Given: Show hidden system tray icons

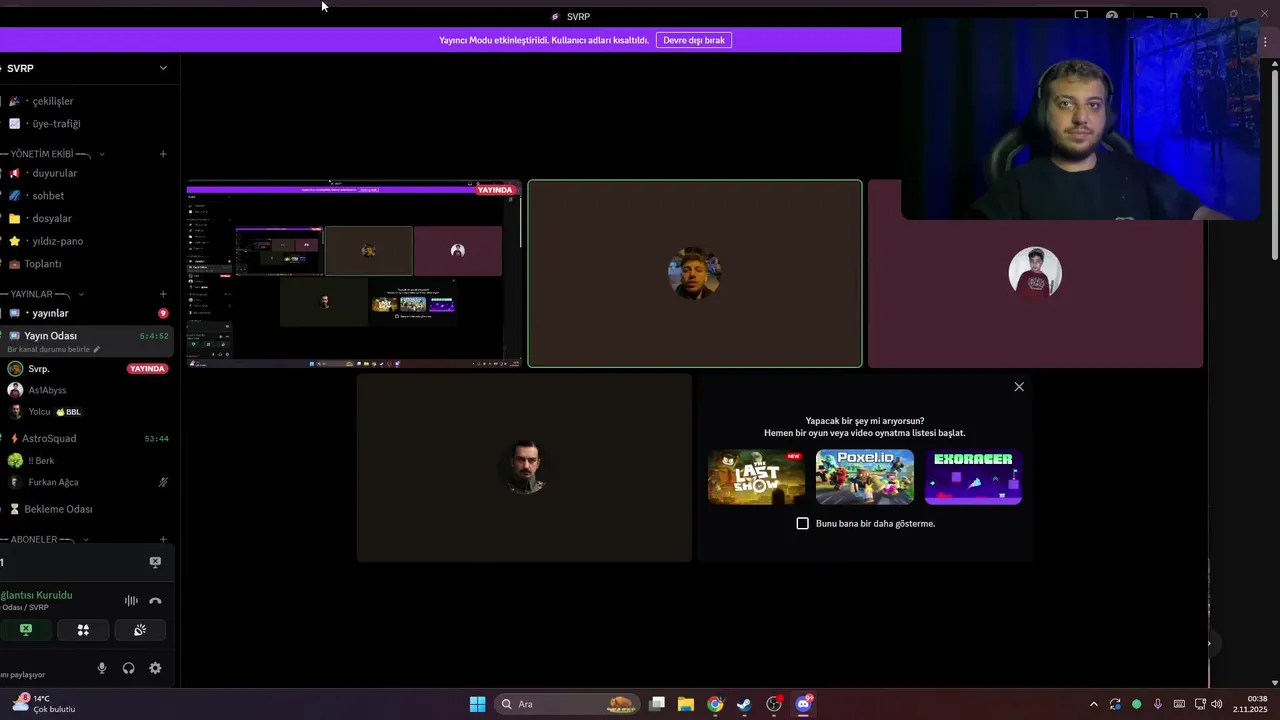Looking at the screenshot, I should 1093,704.
